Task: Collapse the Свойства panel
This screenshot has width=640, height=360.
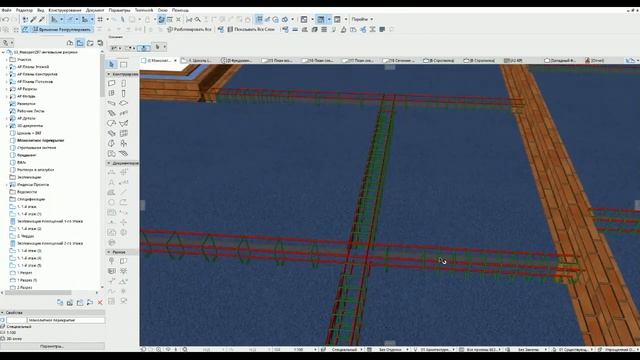Action: (2, 313)
